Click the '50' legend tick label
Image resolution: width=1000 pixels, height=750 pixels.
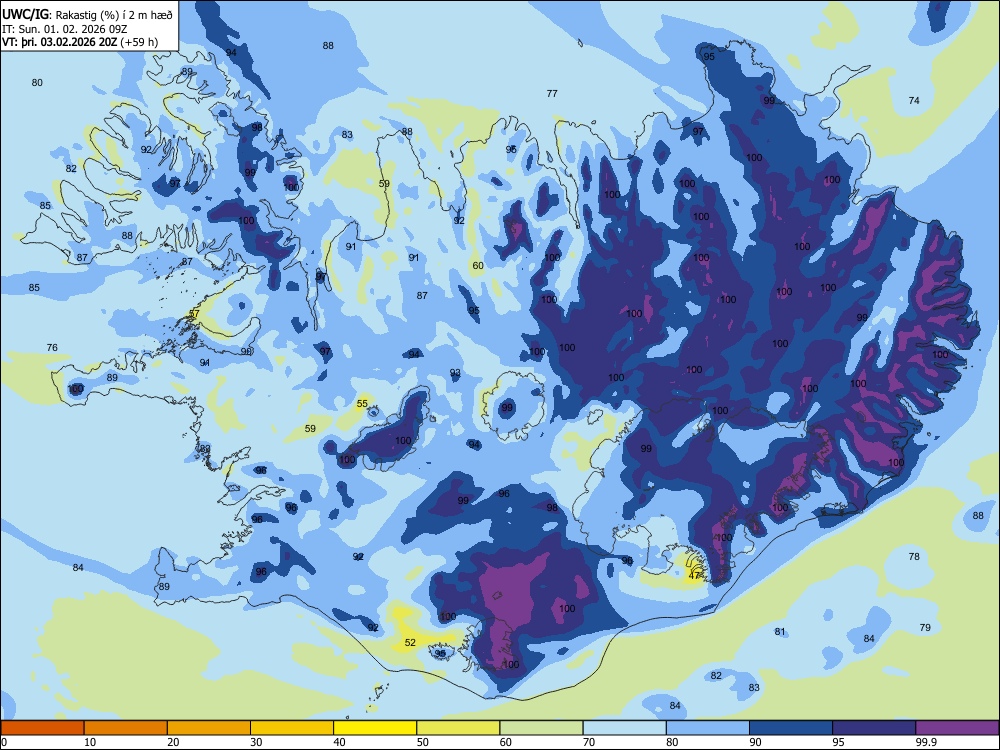click(423, 742)
